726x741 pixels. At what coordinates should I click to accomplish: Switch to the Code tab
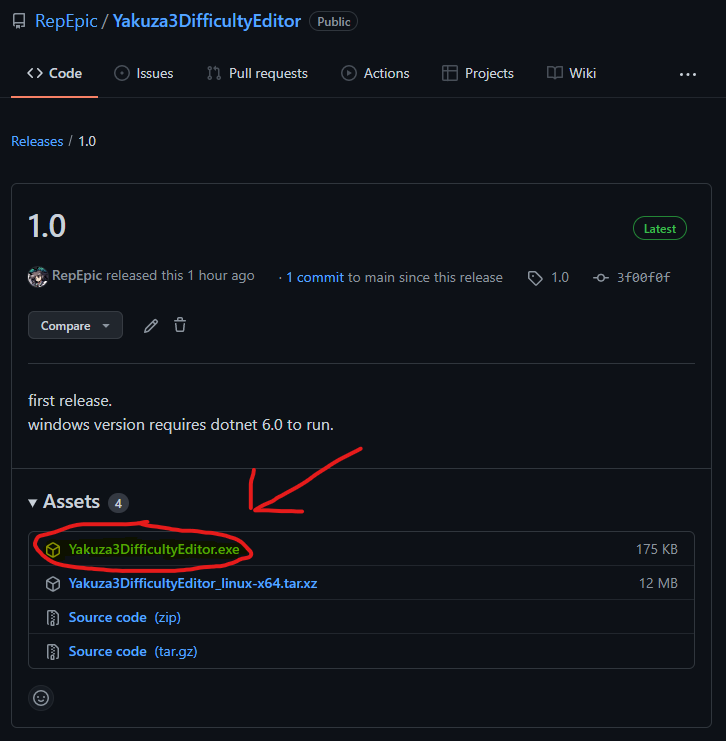tap(54, 73)
